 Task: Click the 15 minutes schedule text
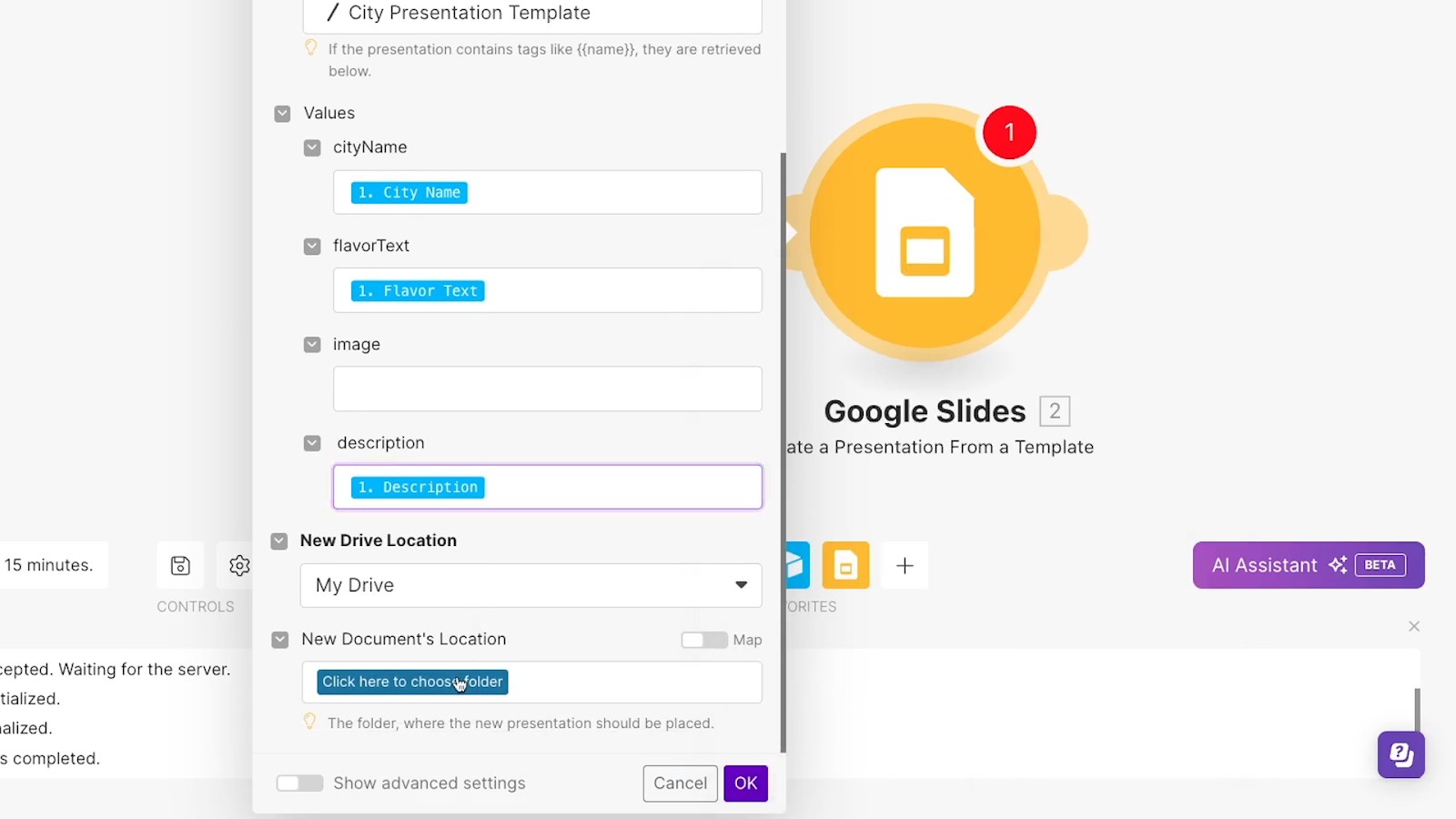coord(49,565)
